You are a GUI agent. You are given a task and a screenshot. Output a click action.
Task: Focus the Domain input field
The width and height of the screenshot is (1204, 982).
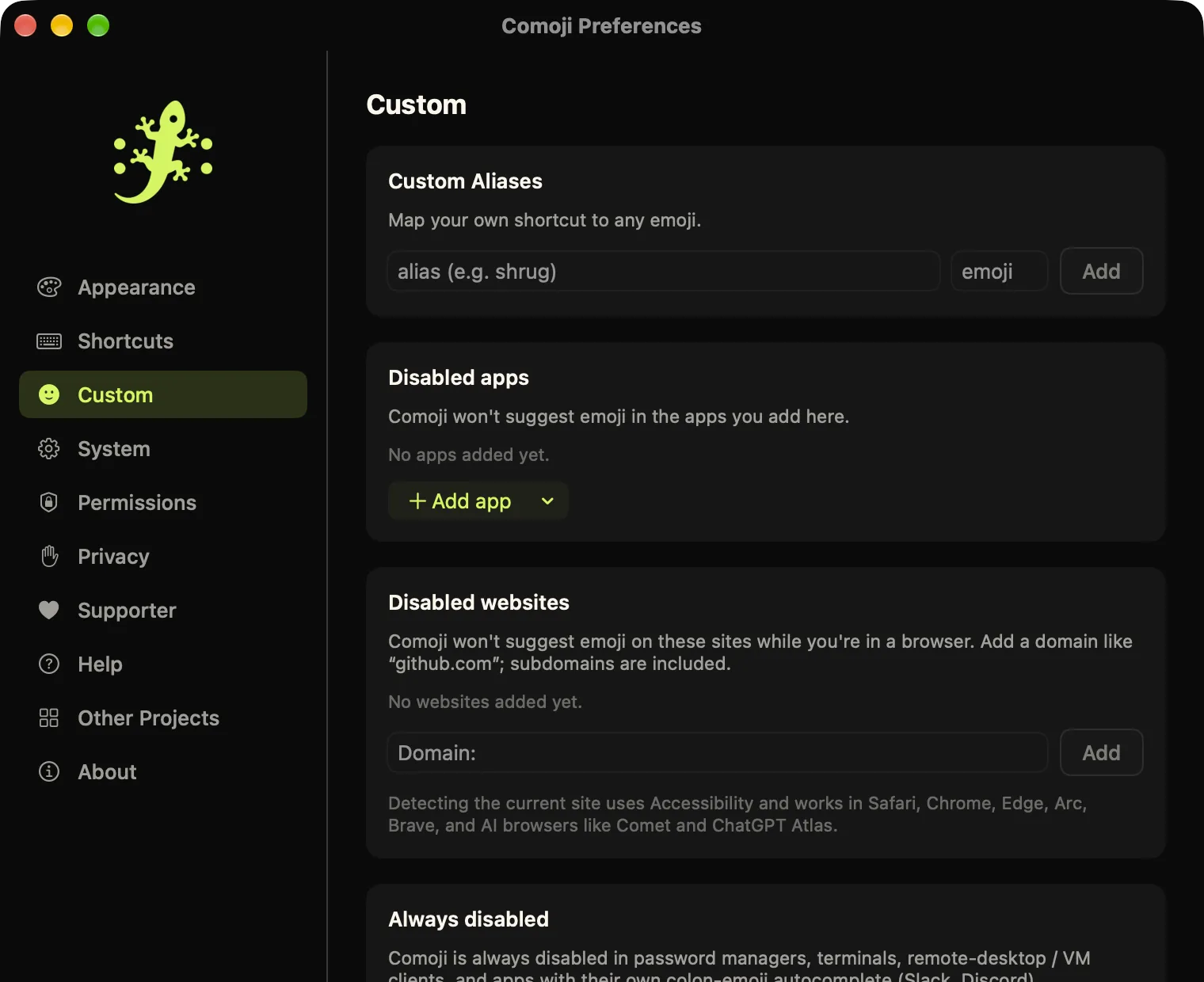pyautogui.click(x=718, y=753)
